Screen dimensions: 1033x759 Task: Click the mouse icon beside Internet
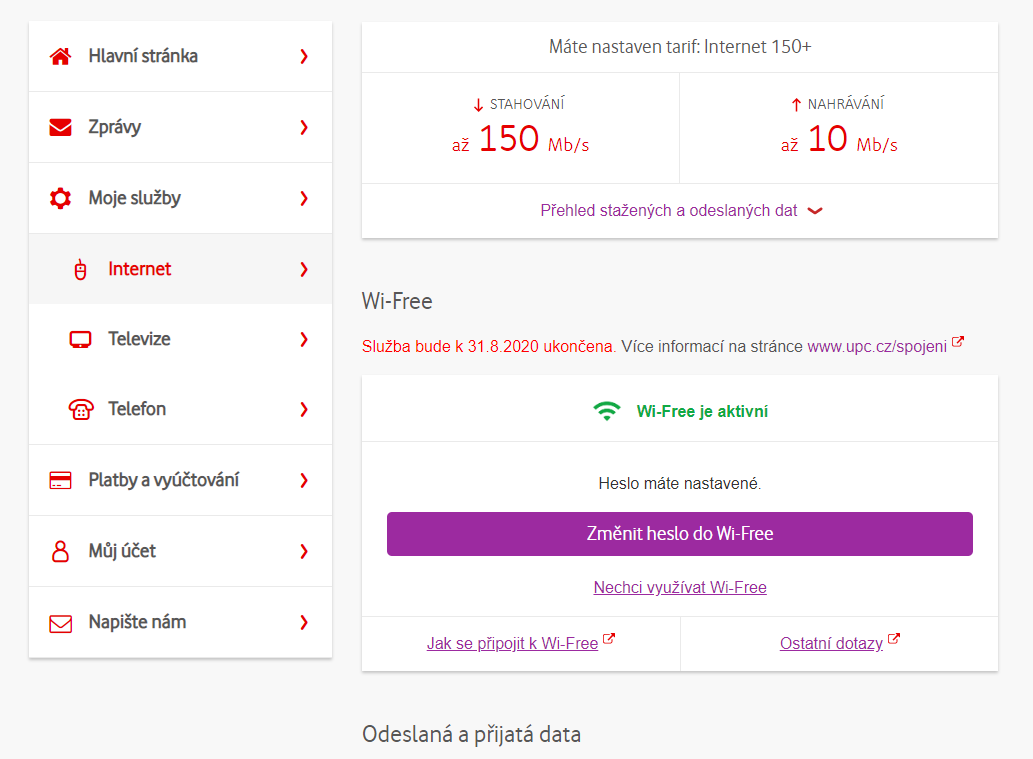[x=80, y=269]
